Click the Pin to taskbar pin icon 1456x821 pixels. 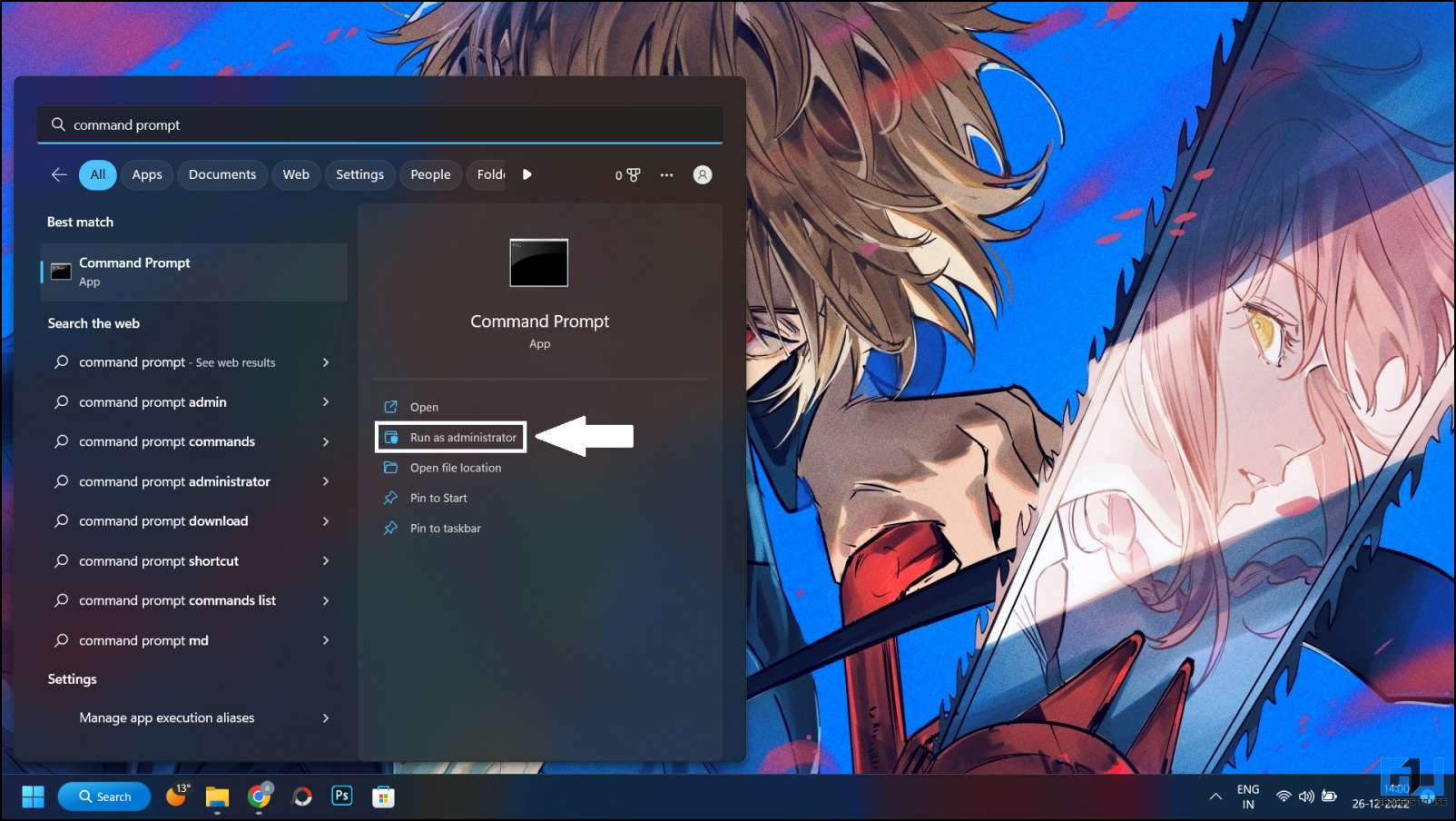coord(391,528)
